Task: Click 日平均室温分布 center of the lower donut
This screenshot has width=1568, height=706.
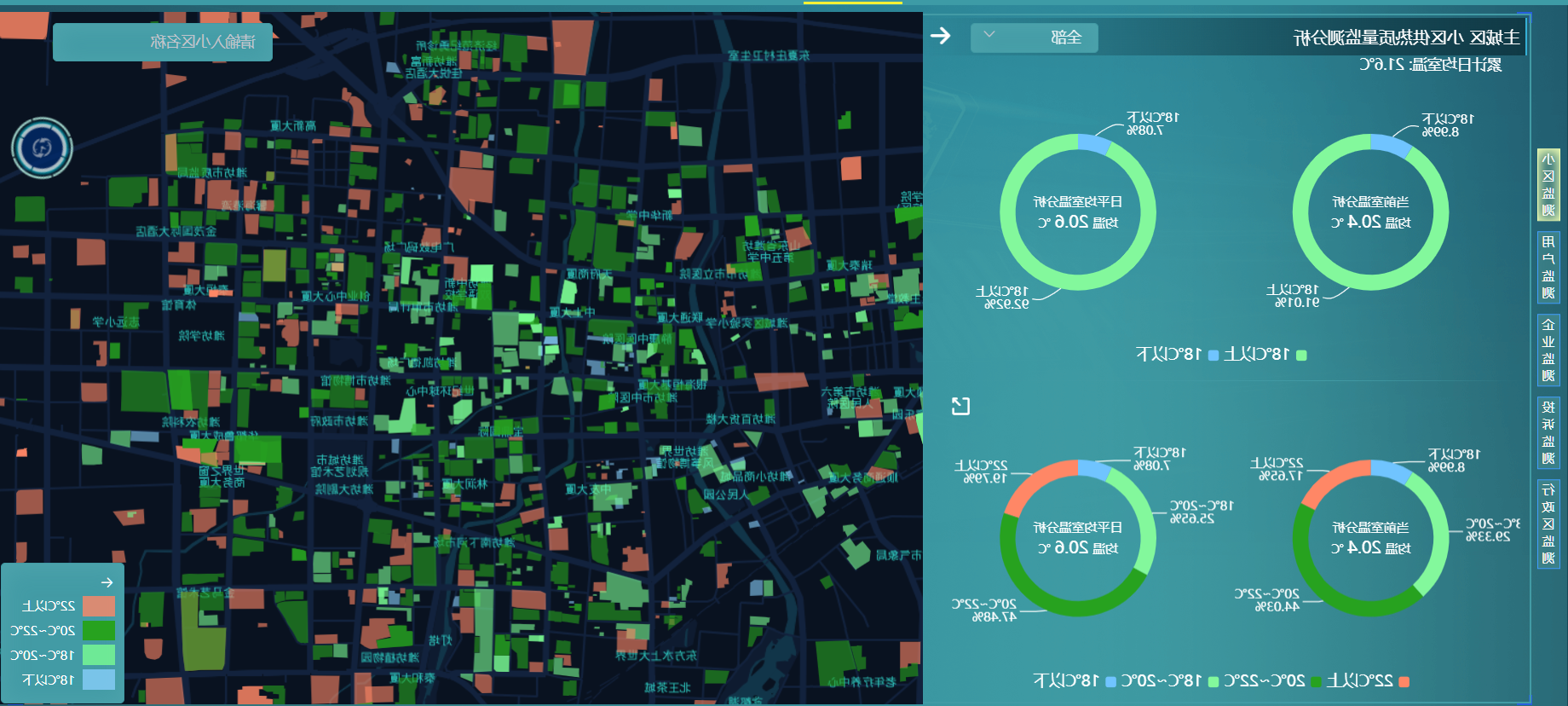Action: (x=1078, y=538)
